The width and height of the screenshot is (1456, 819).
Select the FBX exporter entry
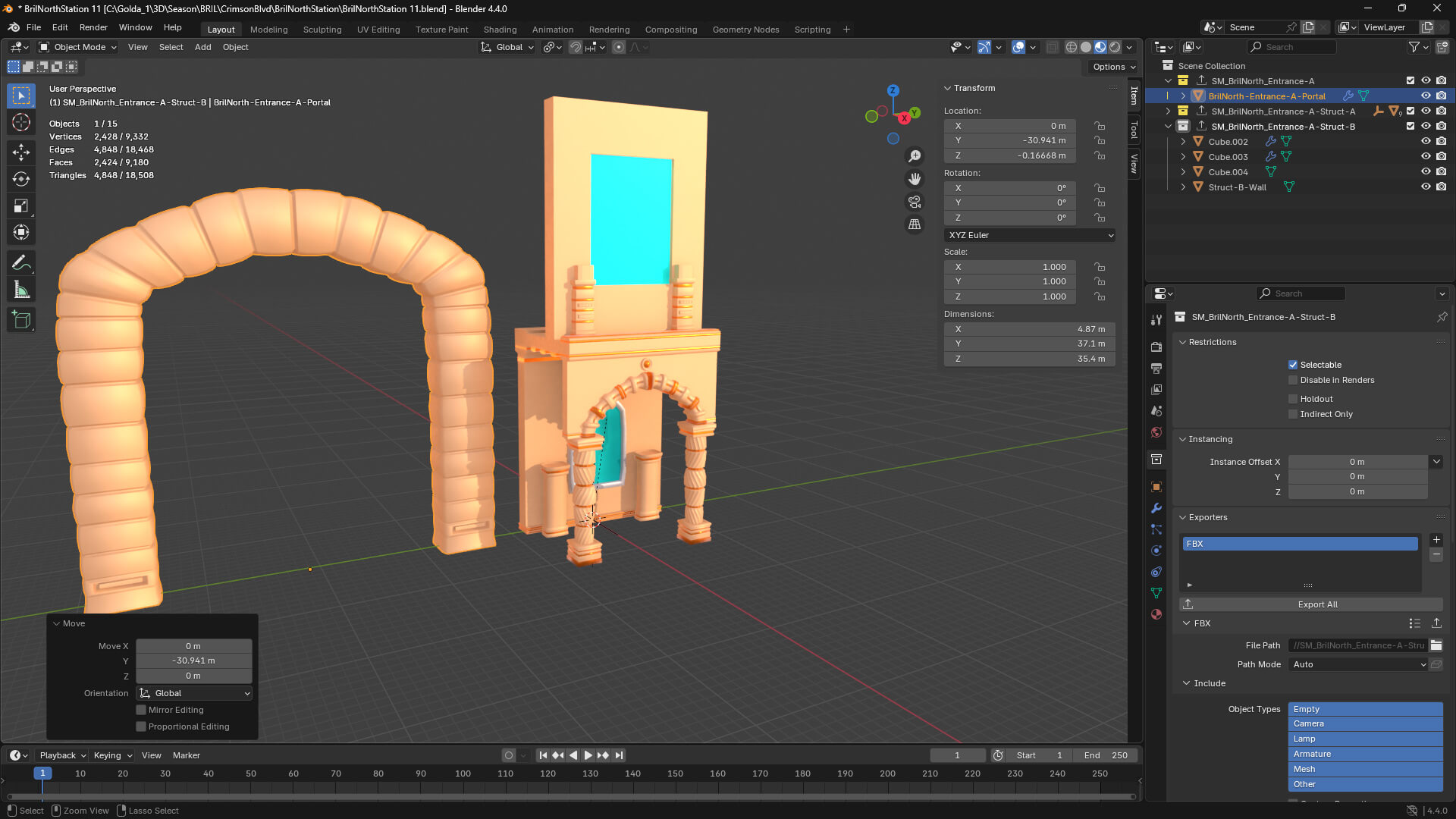click(x=1300, y=544)
